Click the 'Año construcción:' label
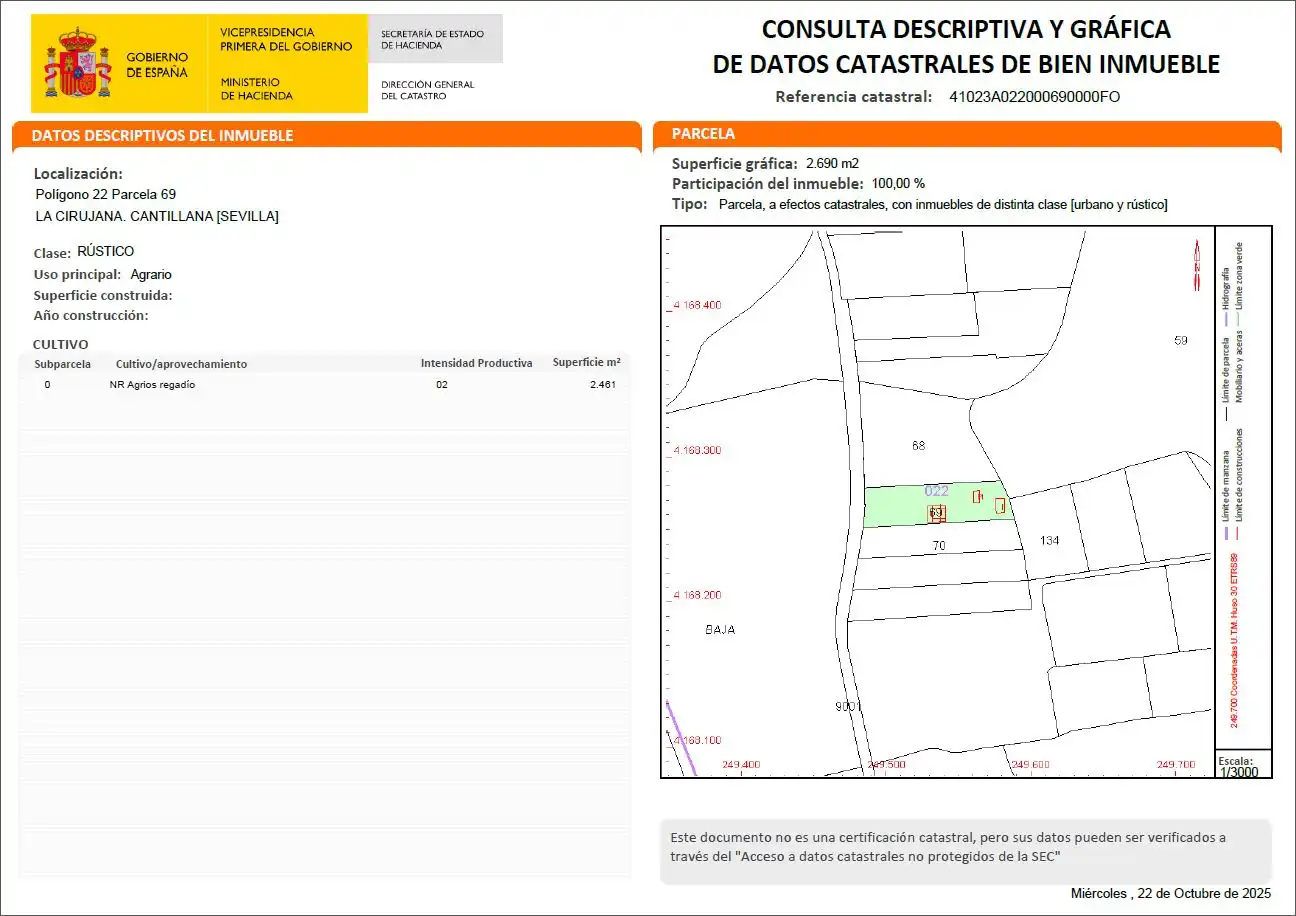The image size is (1296, 916). coord(91,315)
